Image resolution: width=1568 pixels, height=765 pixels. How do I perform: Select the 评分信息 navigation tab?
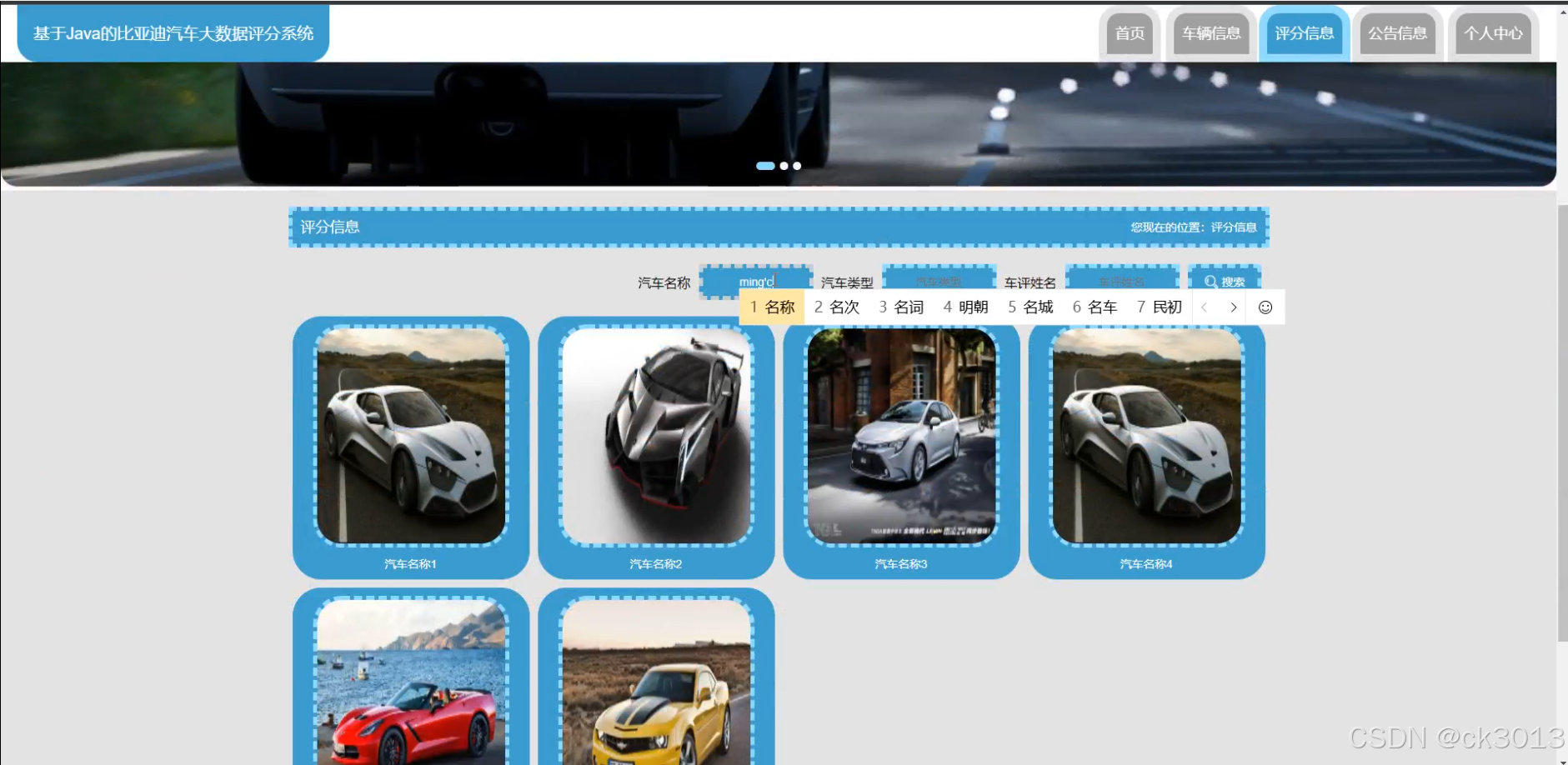[1305, 33]
